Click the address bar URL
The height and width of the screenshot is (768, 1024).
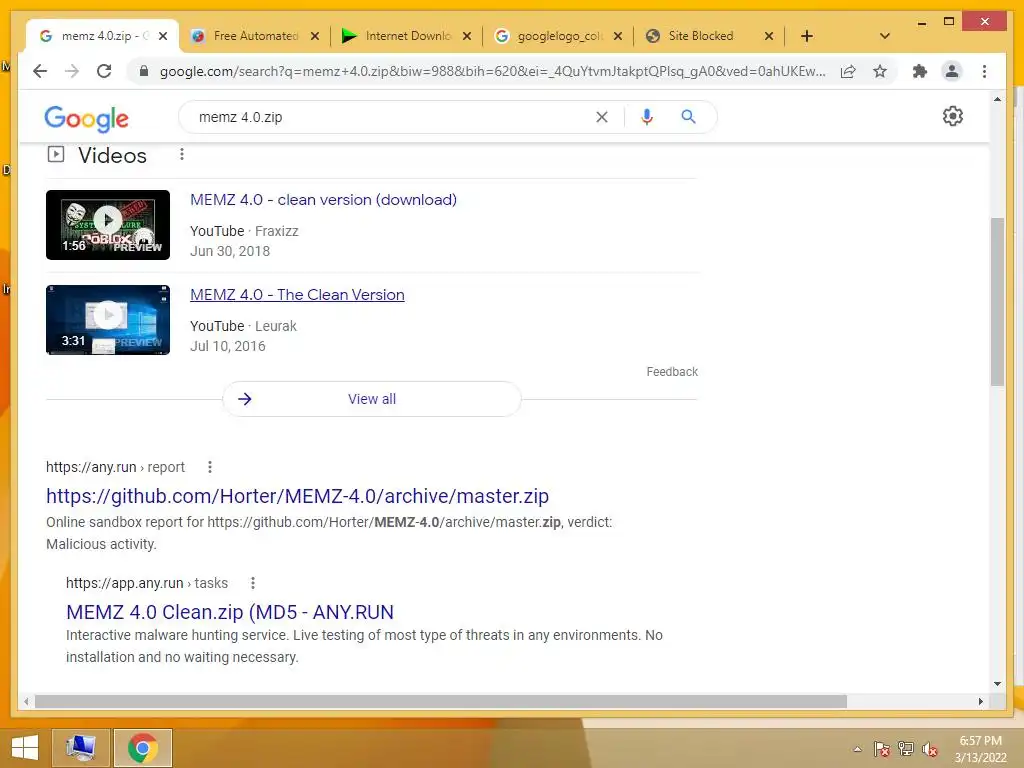tap(492, 71)
